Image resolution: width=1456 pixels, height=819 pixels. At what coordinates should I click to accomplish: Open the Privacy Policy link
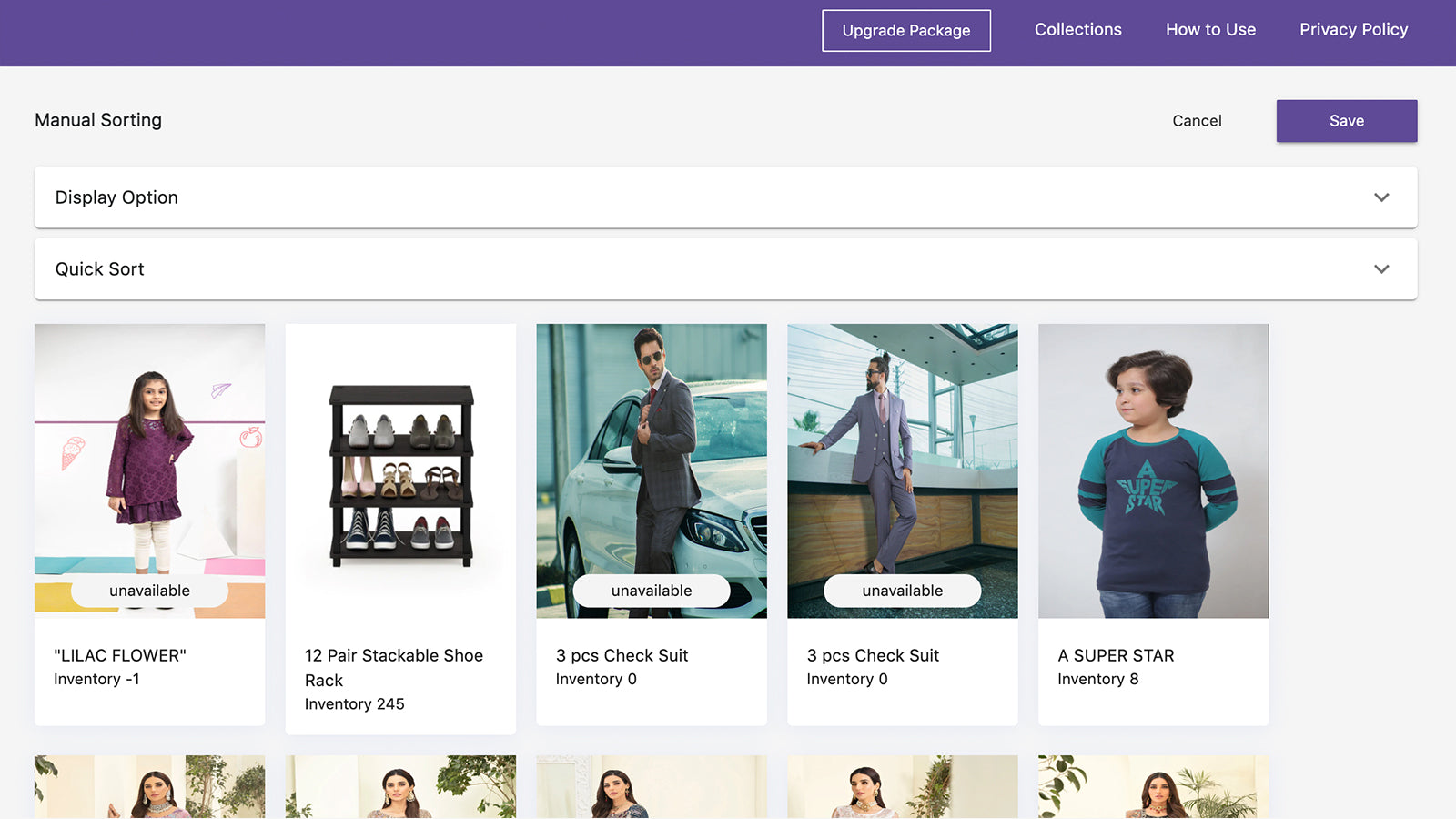(x=1353, y=30)
